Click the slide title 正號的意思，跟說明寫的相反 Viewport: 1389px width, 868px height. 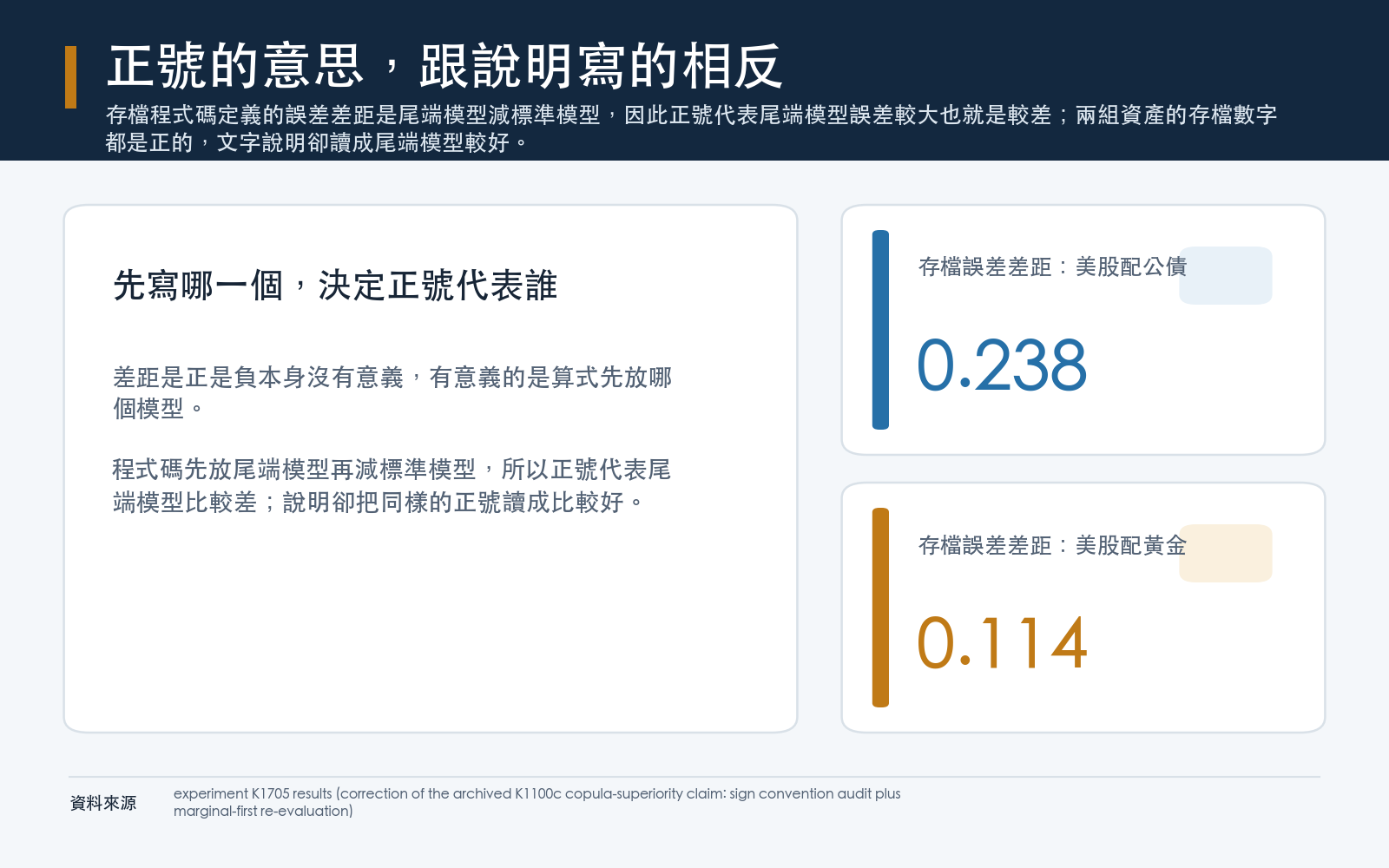444,66
